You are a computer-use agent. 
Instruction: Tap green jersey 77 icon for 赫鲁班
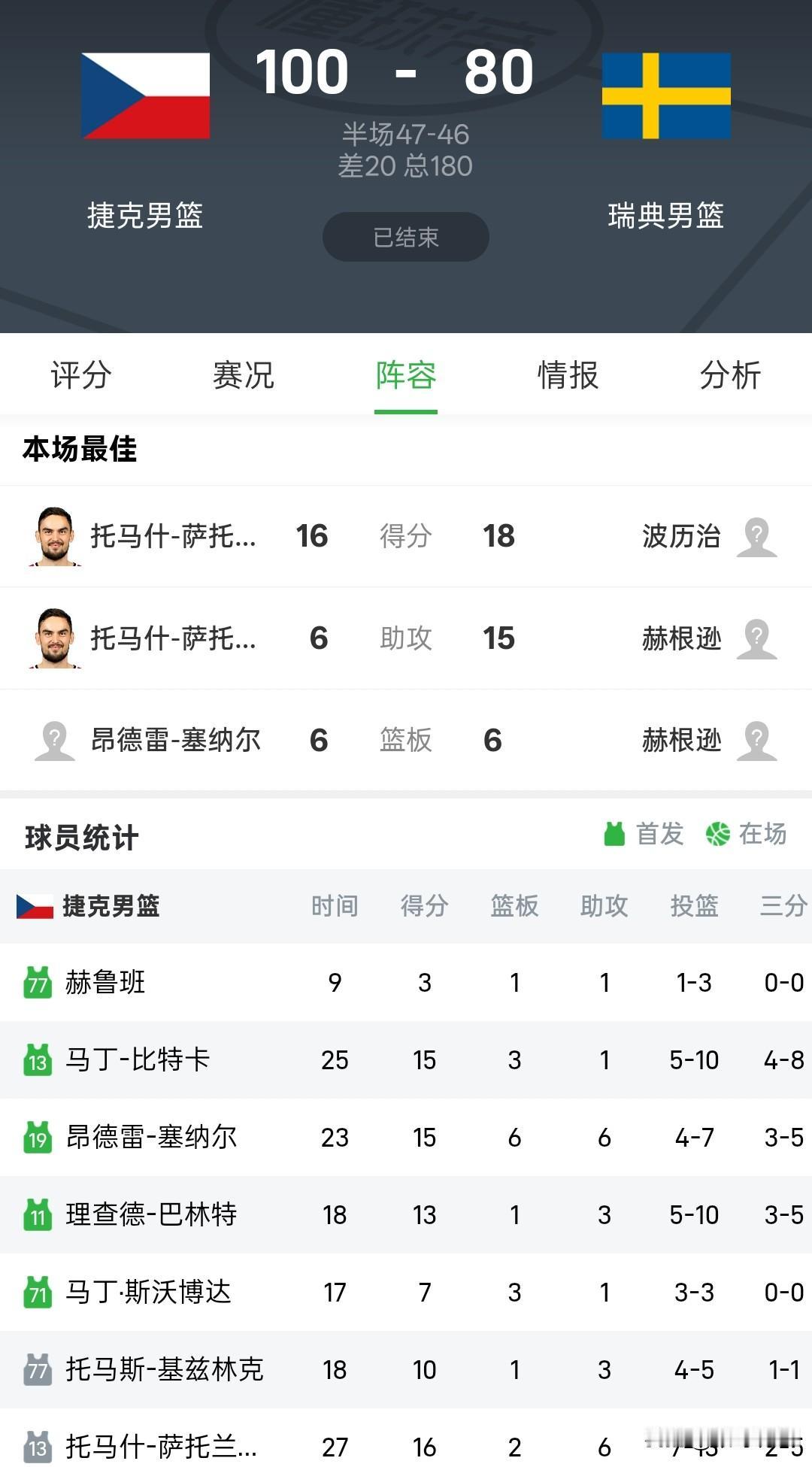38,983
